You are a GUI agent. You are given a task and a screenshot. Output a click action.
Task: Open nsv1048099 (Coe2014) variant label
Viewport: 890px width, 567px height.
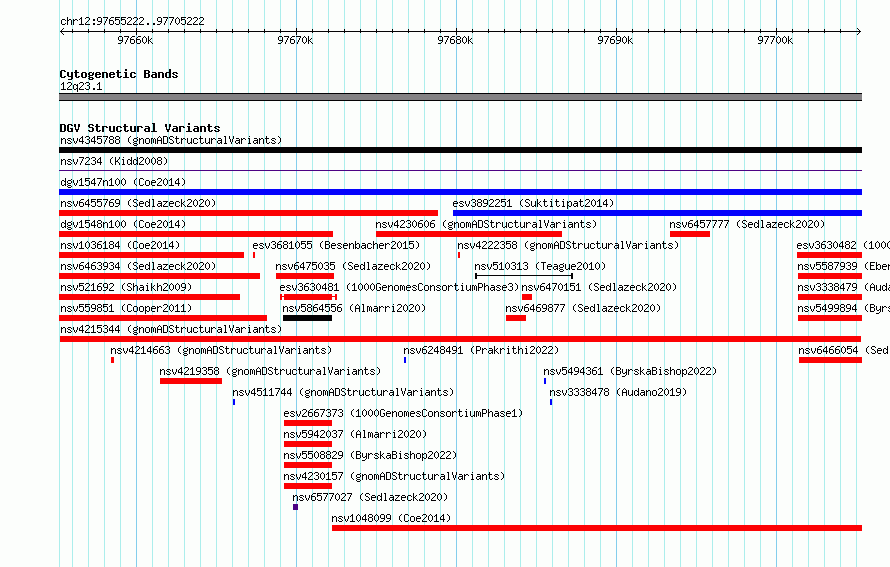391,518
